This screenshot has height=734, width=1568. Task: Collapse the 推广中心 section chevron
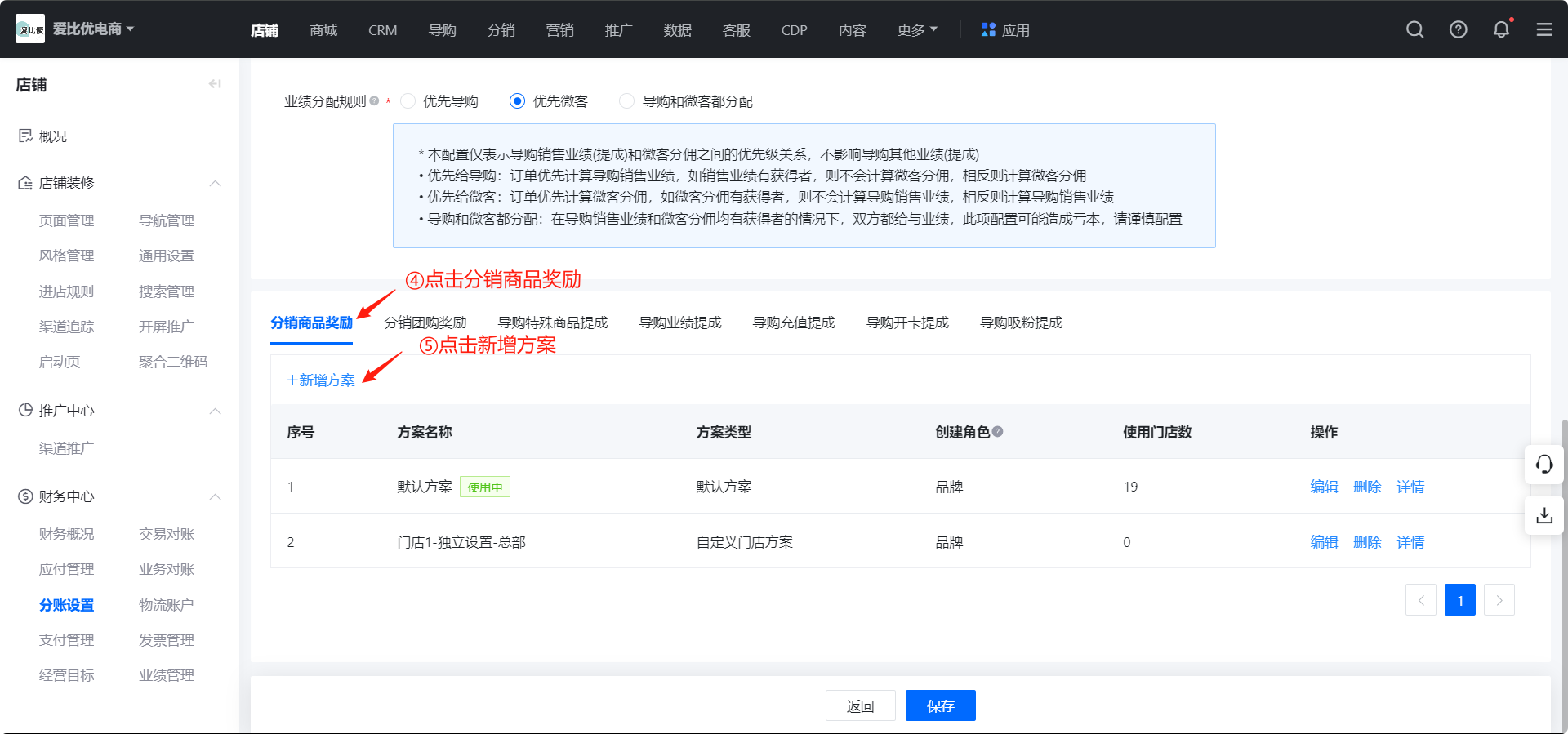pos(216,411)
